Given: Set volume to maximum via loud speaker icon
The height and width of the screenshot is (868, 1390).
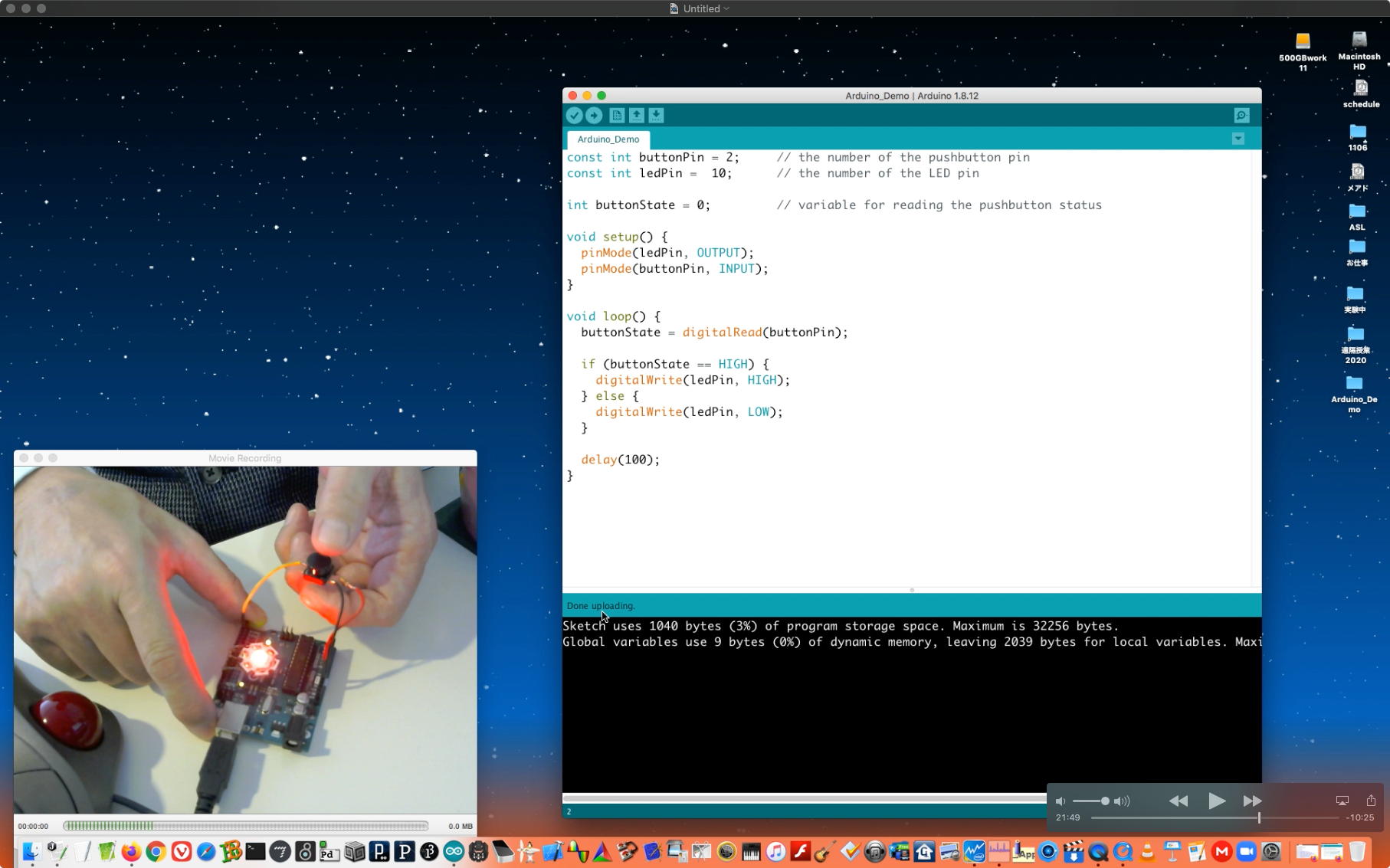Looking at the screenshot, I should click(x=1122, y=801).
